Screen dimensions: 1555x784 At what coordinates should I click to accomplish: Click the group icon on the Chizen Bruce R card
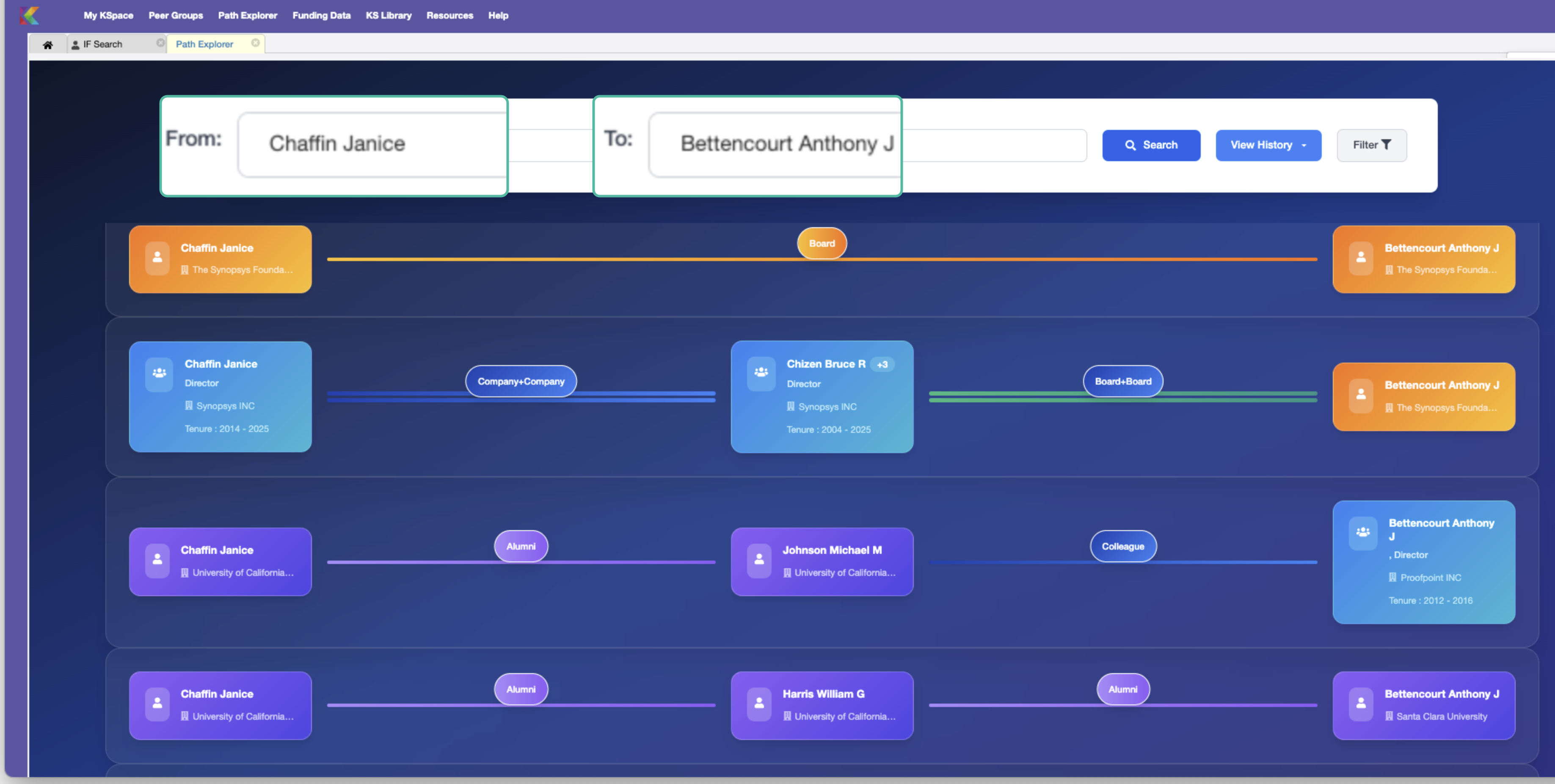pos(761,373)
